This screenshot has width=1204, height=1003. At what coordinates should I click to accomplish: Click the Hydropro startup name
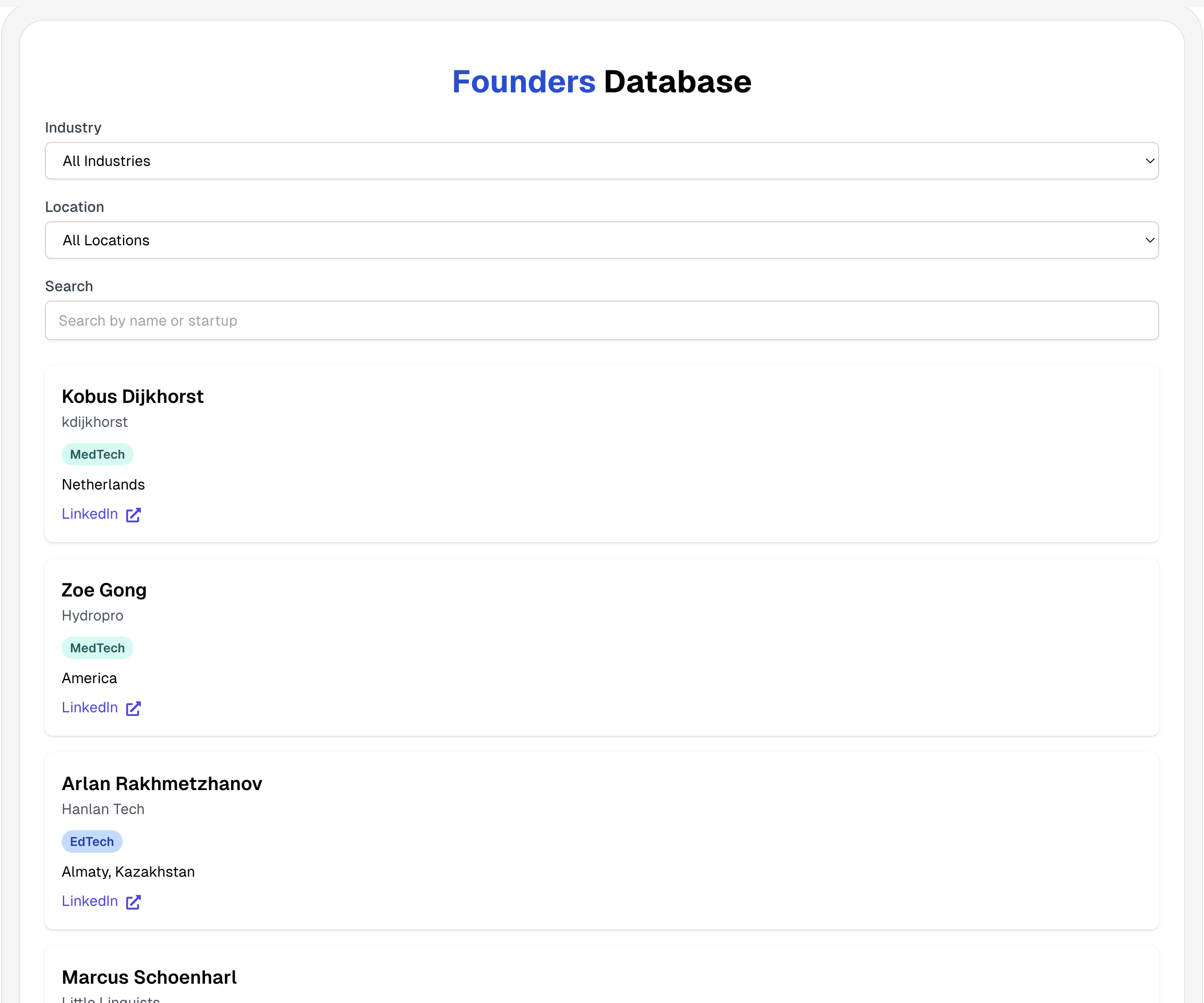click(92, 615)
